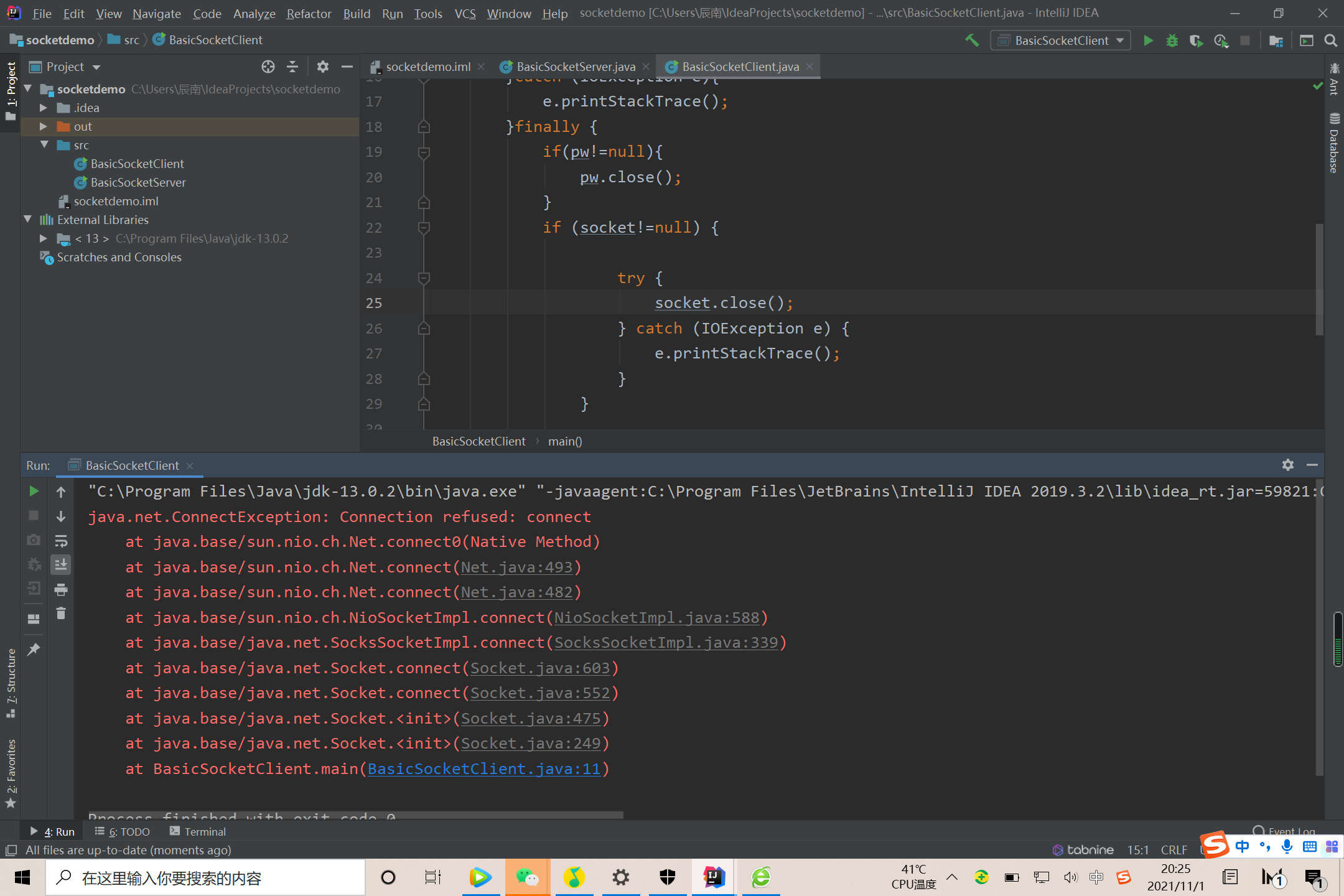Restore layout icon in Run panel
Screen dimensions: 1344x896
coord(34,618)
